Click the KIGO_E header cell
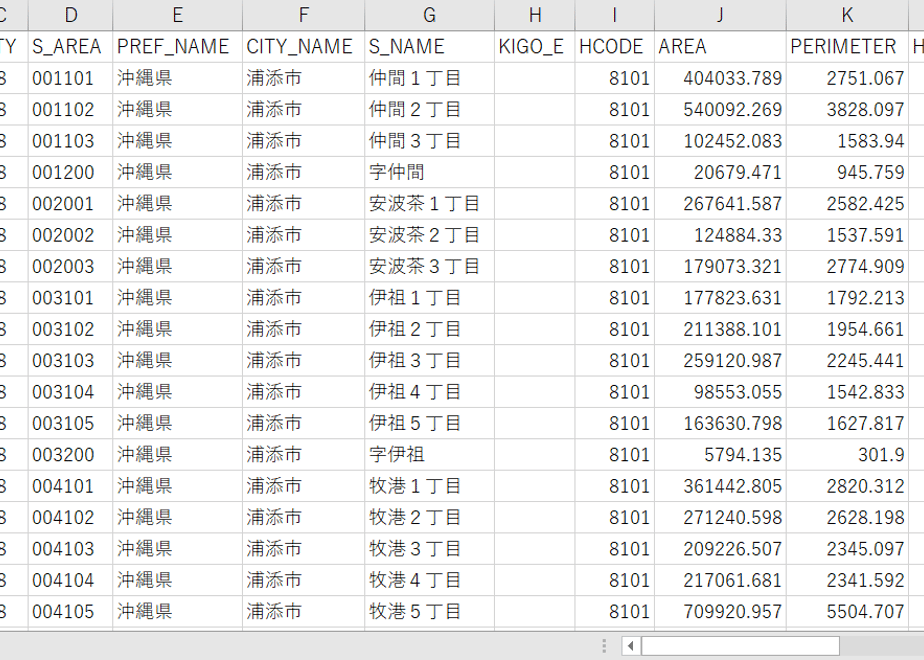 (534, 47)
